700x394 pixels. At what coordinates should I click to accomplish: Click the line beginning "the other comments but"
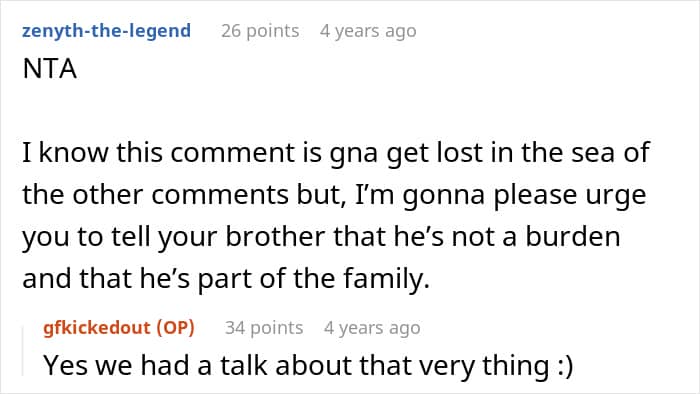coord(334,195)
